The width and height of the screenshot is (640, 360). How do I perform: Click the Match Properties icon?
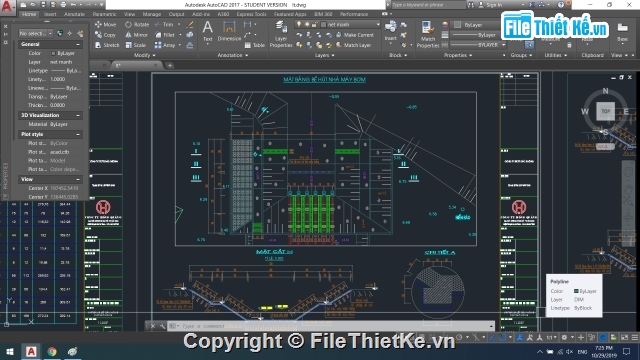pos(427,34)
